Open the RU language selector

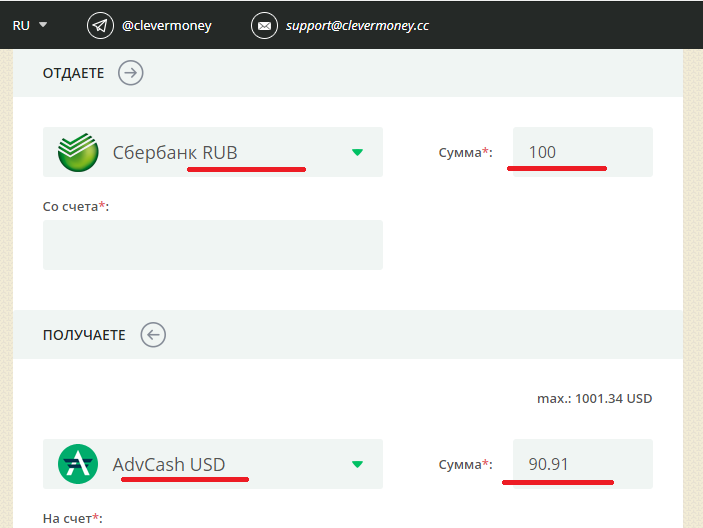coord(29,26)
